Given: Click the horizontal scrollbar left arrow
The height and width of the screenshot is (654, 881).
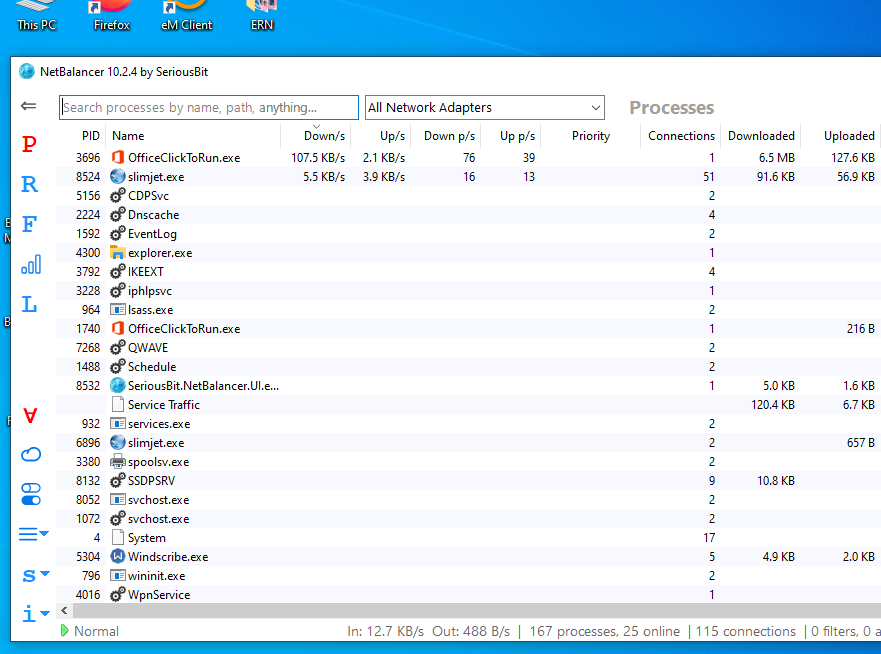Looking at the screenshot, I should 64,611.
